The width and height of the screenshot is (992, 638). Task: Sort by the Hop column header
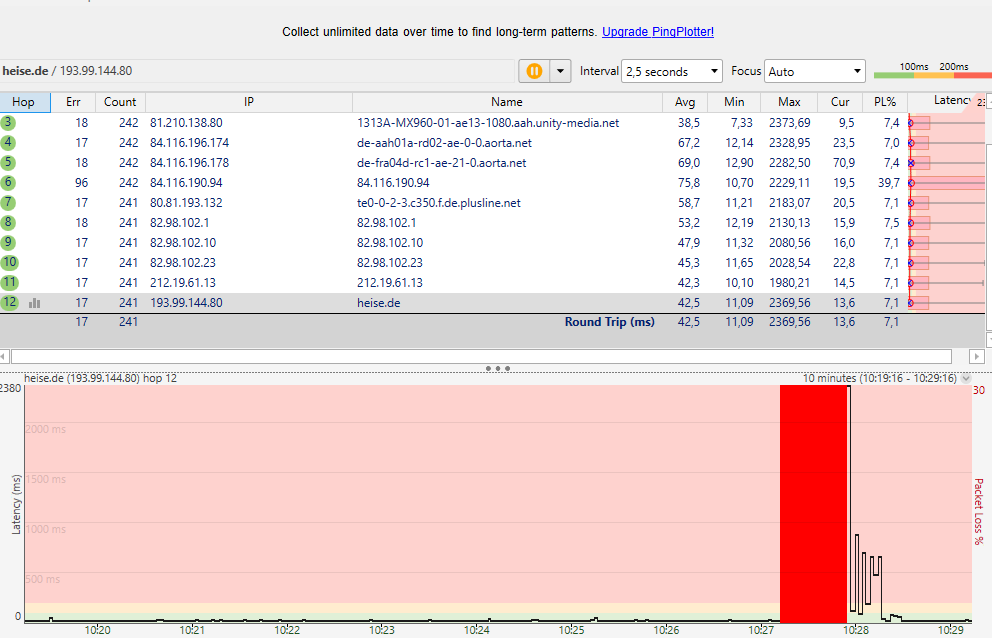tap(24, 102)
